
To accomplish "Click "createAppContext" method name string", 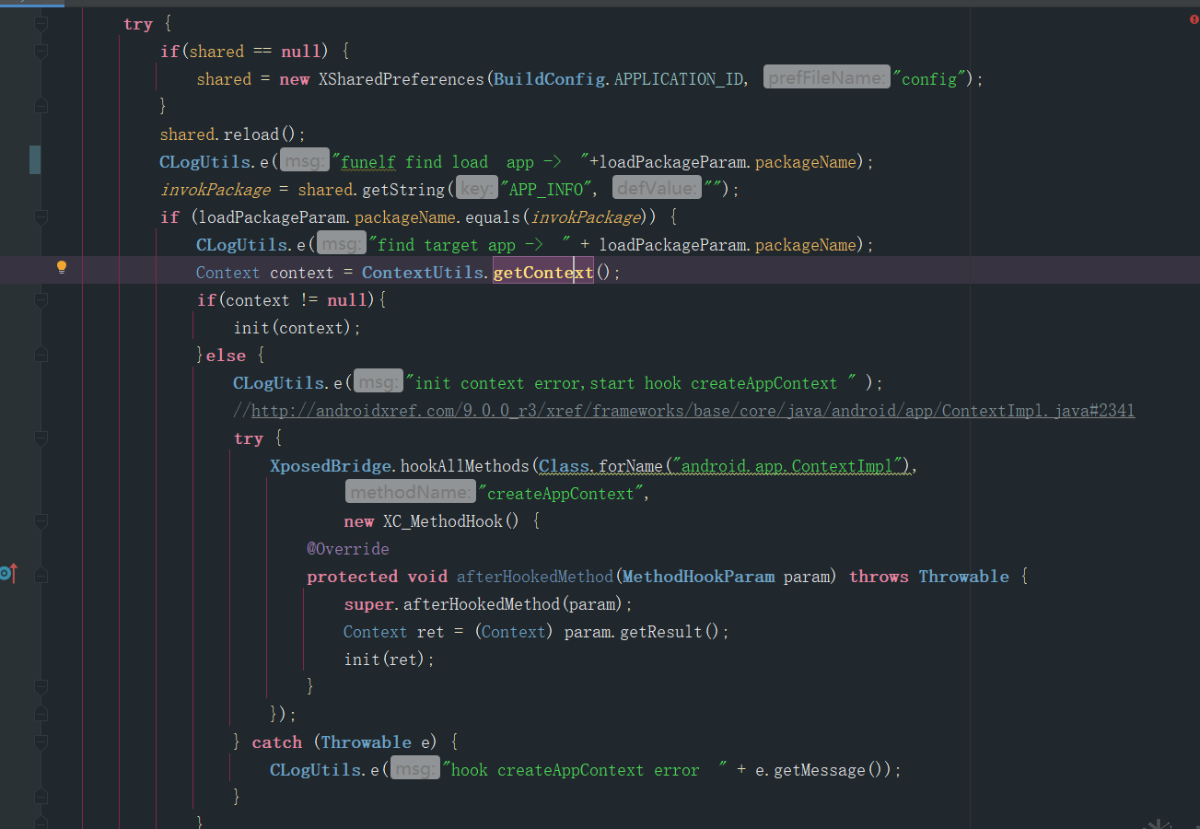I will [x=562, y=494].
